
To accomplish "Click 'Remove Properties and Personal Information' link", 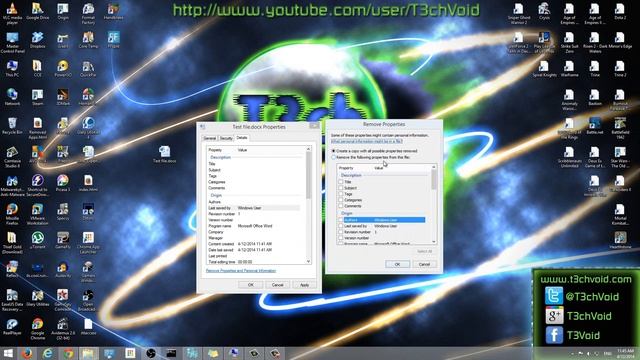I will coord(241,271).
